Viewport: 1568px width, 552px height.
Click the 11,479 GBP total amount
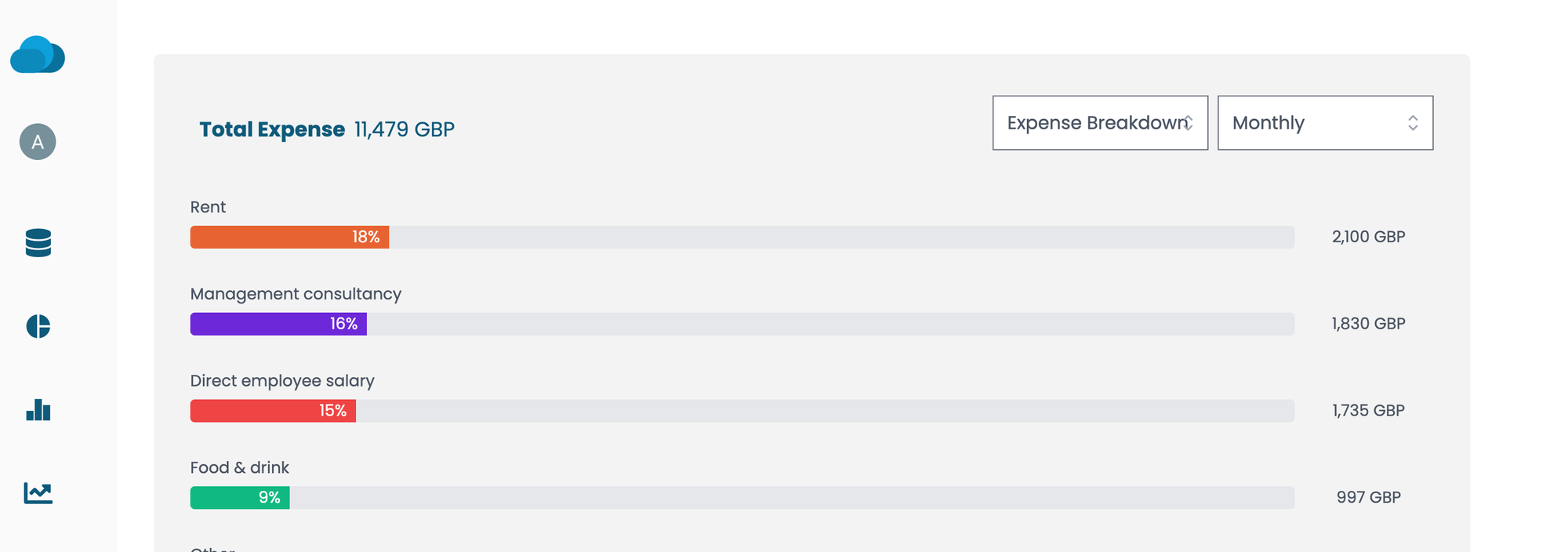pyautogui.click(x=404, y=129)
